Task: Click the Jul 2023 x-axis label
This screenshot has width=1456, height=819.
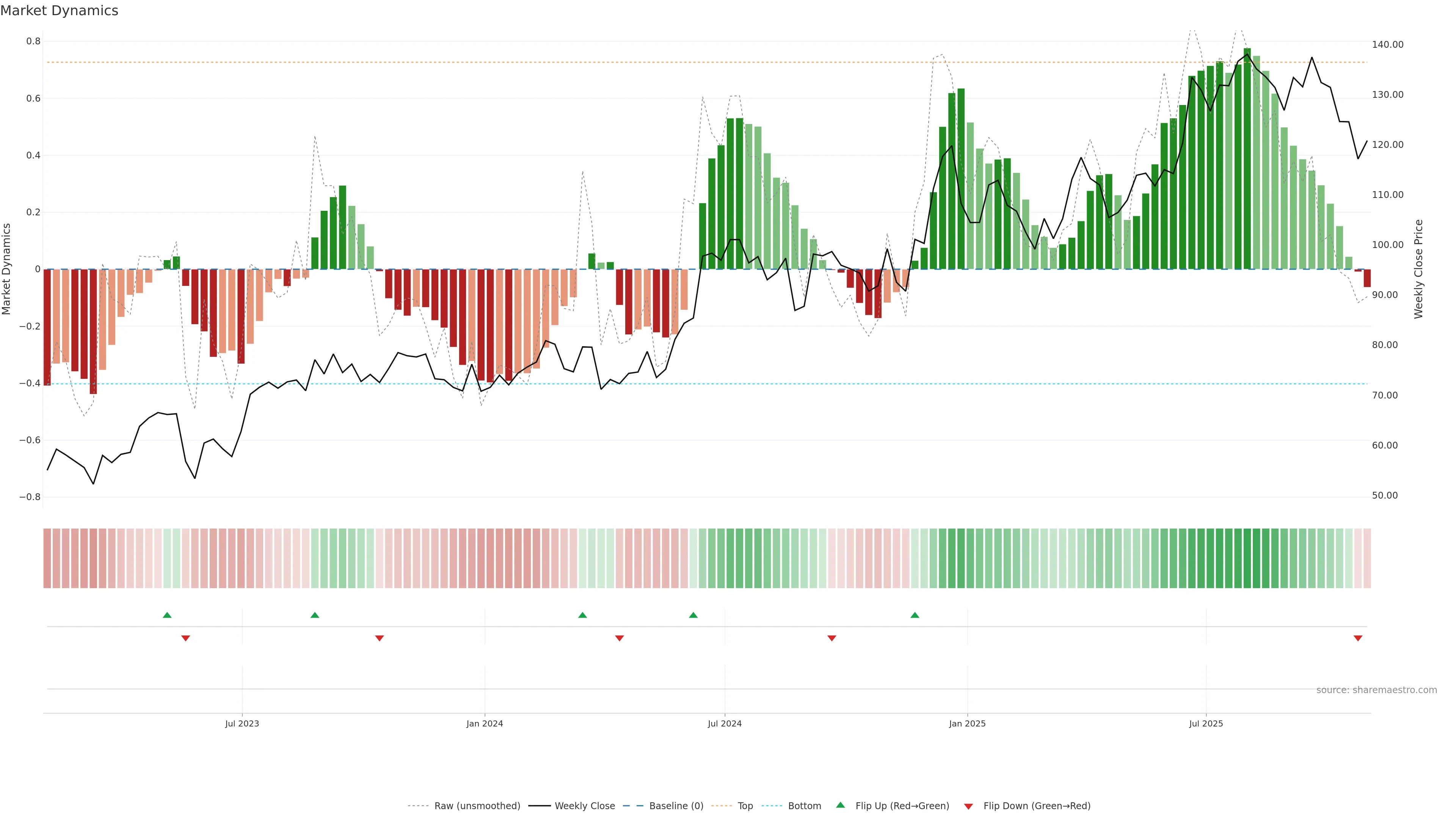Action: [x=242, y=723]
